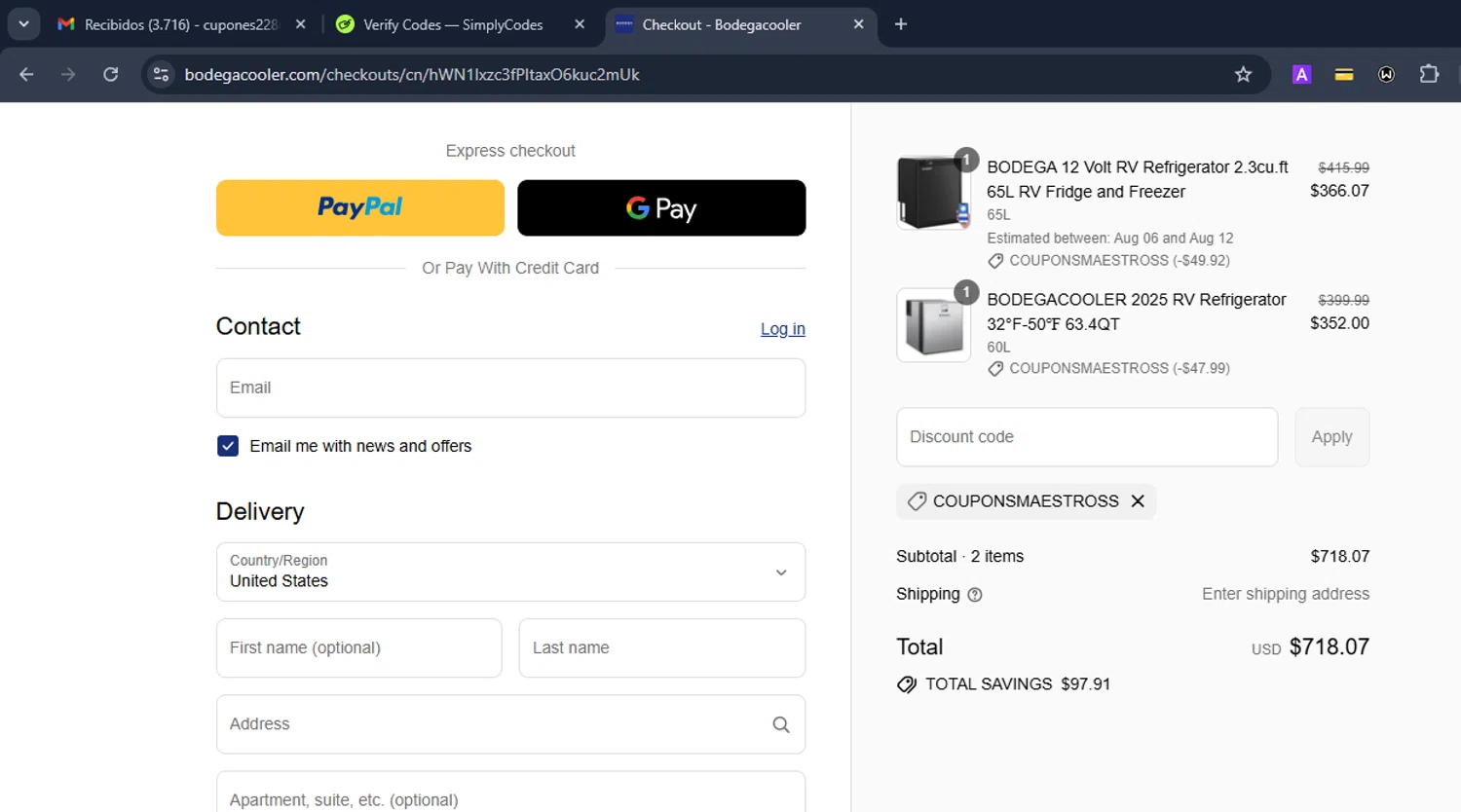Uncheck Email me with news and offers
The width and height of the screenshot is (1461, 812).
pyautogui.click(x=228, y=446)
